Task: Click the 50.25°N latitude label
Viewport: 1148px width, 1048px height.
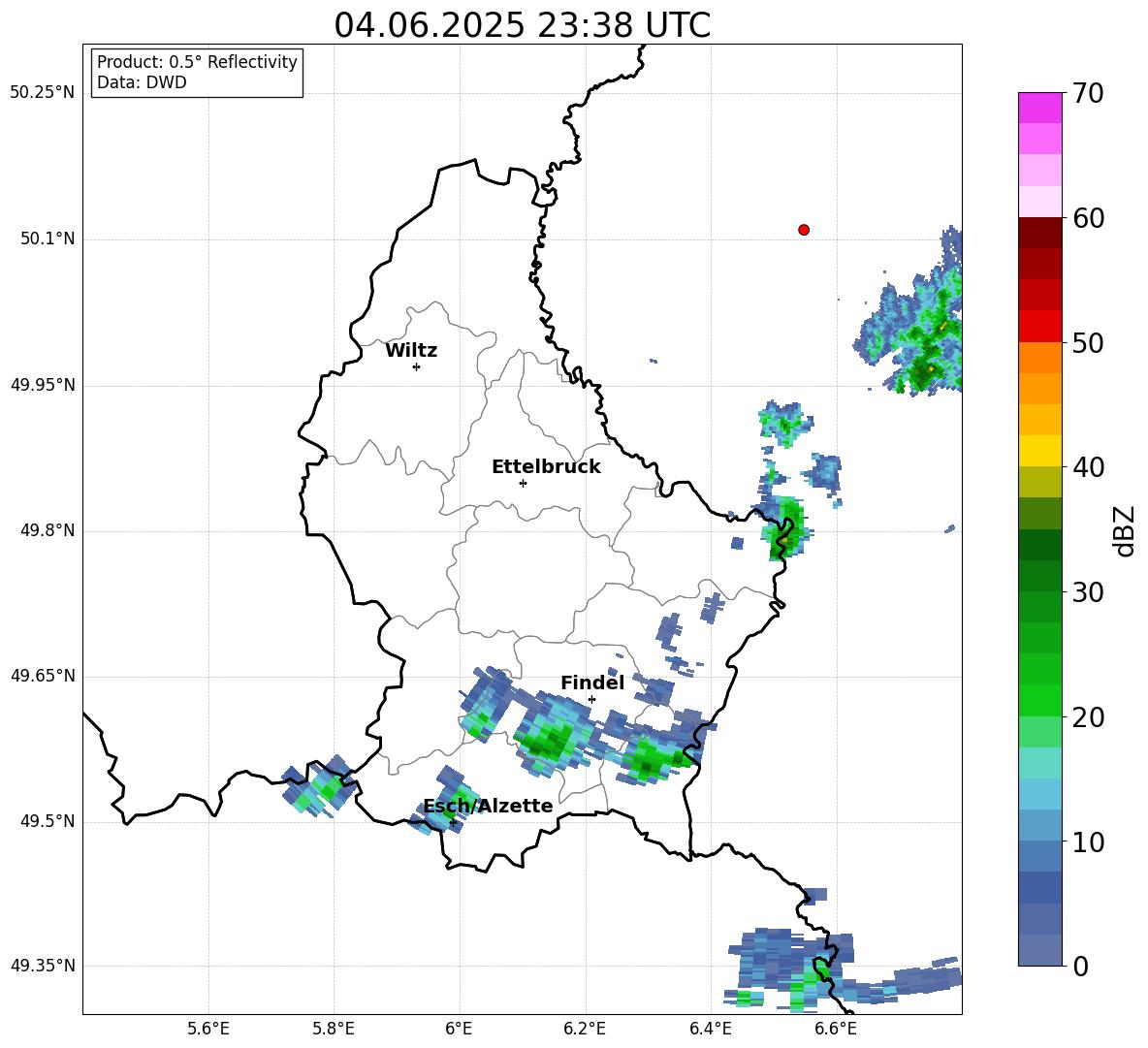Action: pyautogui.click(x=43, y=93)
